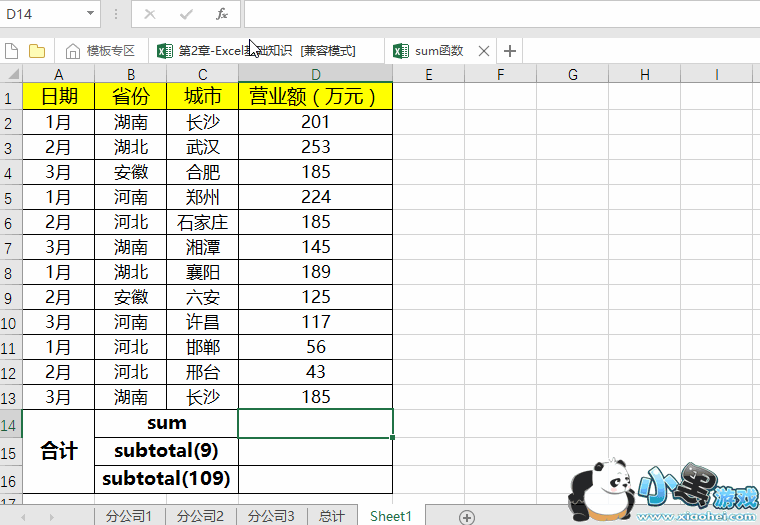The height and width of the screenshot is (525, 760).
Task: Click the subtotal(109) label cell
Action: pyautogui.click(x=166, y=479)
